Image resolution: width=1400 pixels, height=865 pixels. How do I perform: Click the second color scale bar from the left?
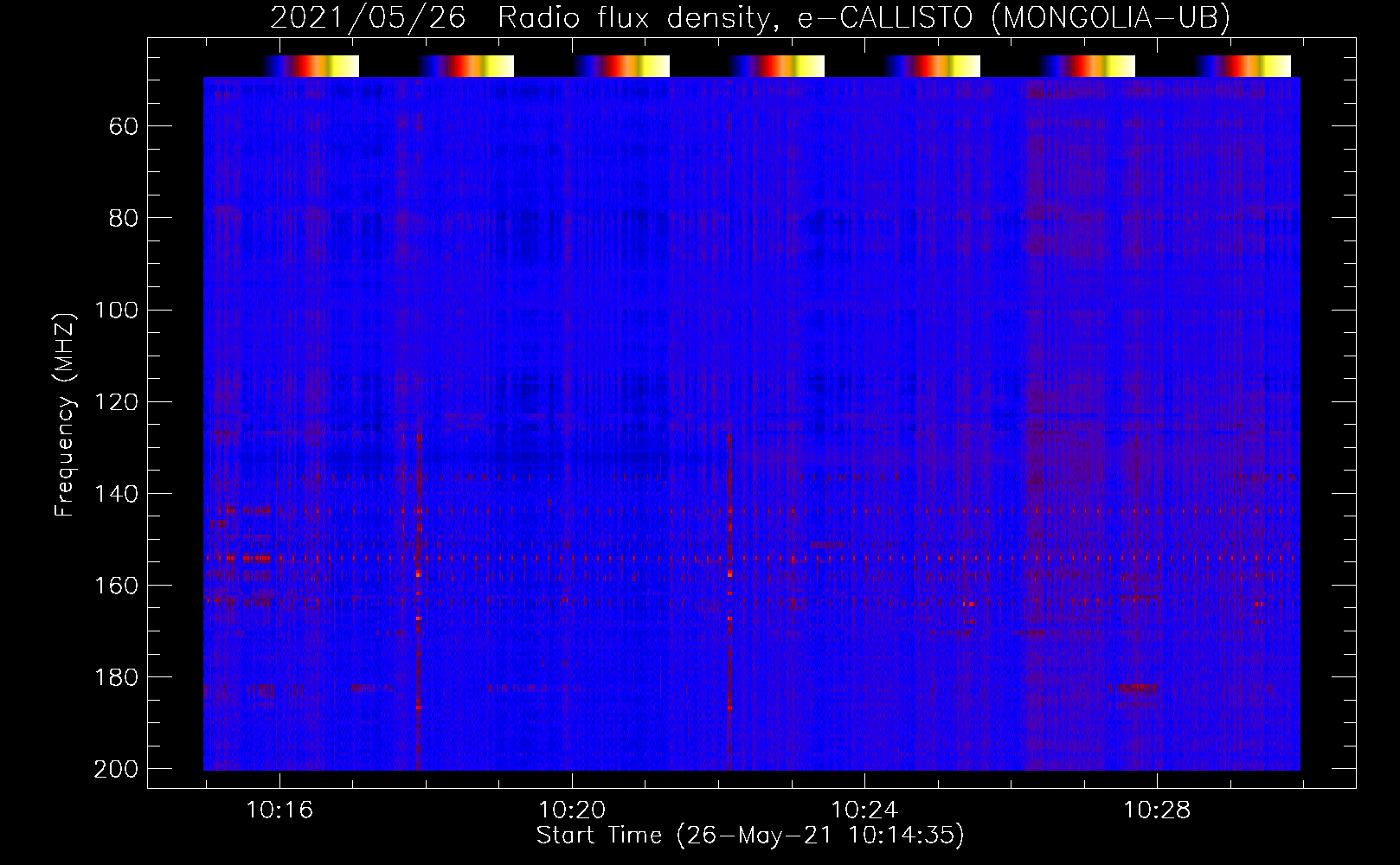(x=466, y=66)
